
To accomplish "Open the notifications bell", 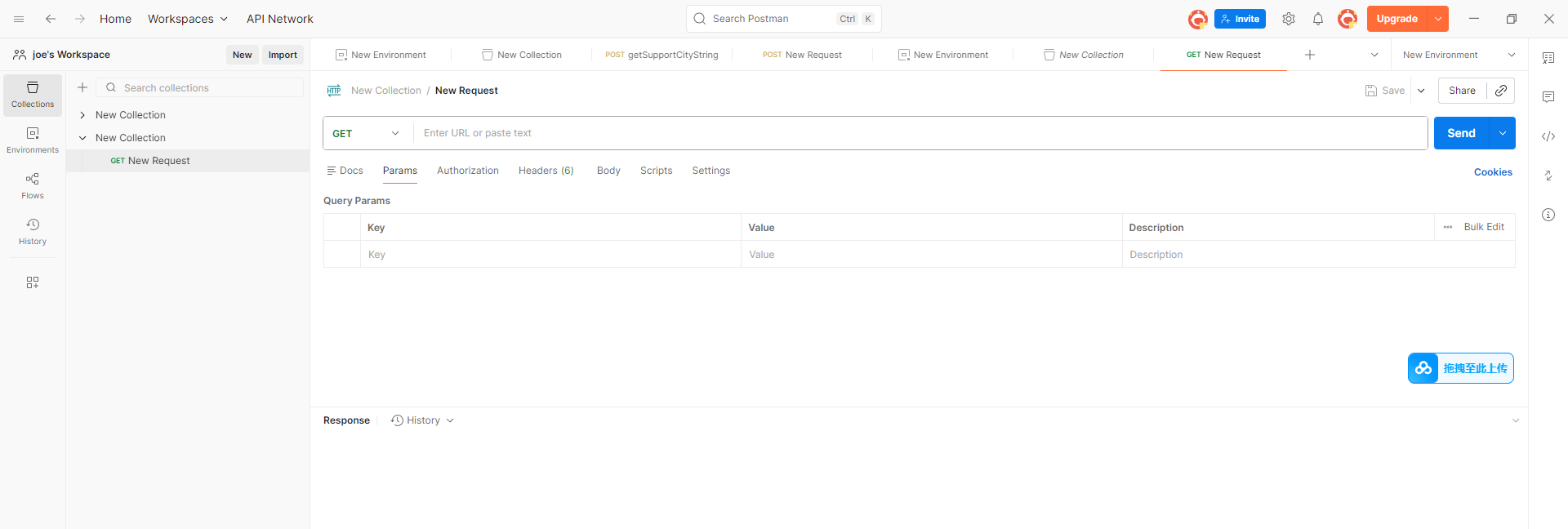I will [1318, 19].
